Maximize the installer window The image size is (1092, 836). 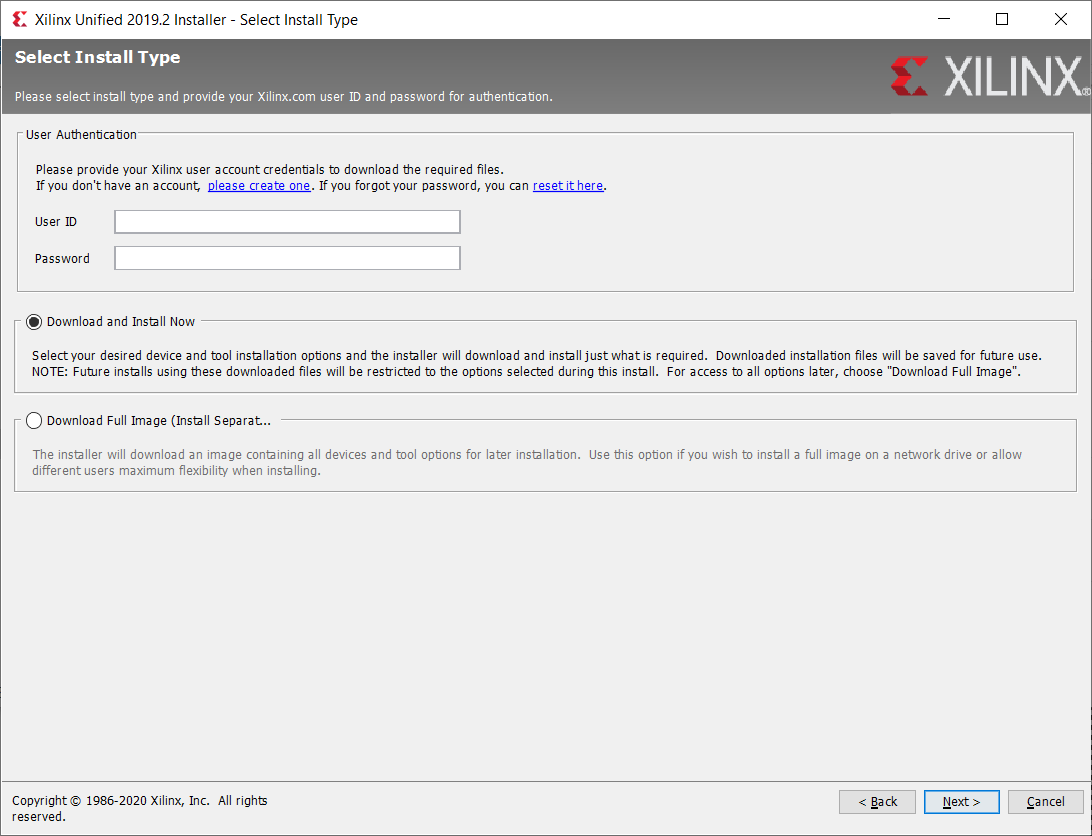coord(1002,19)
